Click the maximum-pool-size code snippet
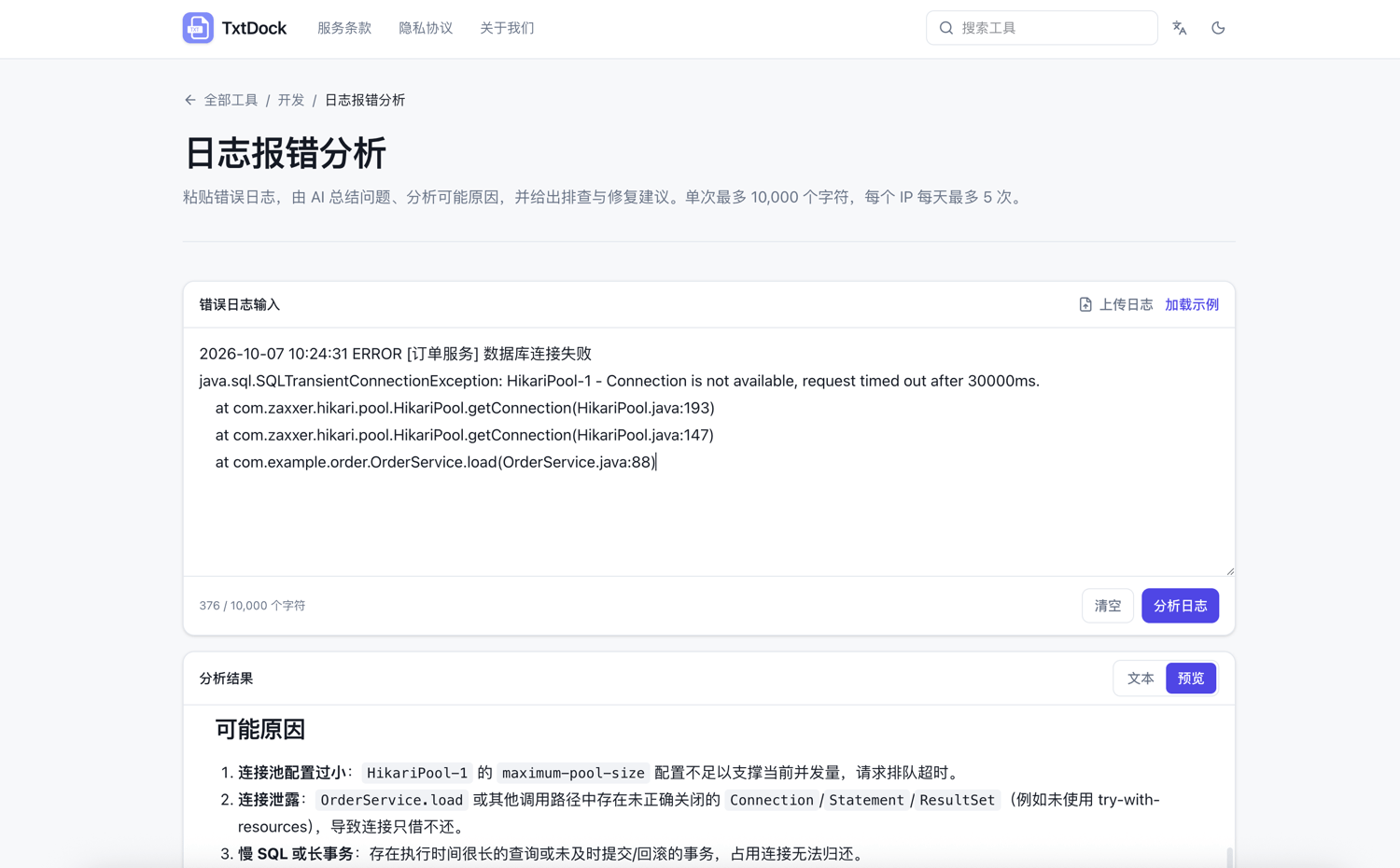The height and width of the screenshot is (868, 1400). tap(573, 773)
